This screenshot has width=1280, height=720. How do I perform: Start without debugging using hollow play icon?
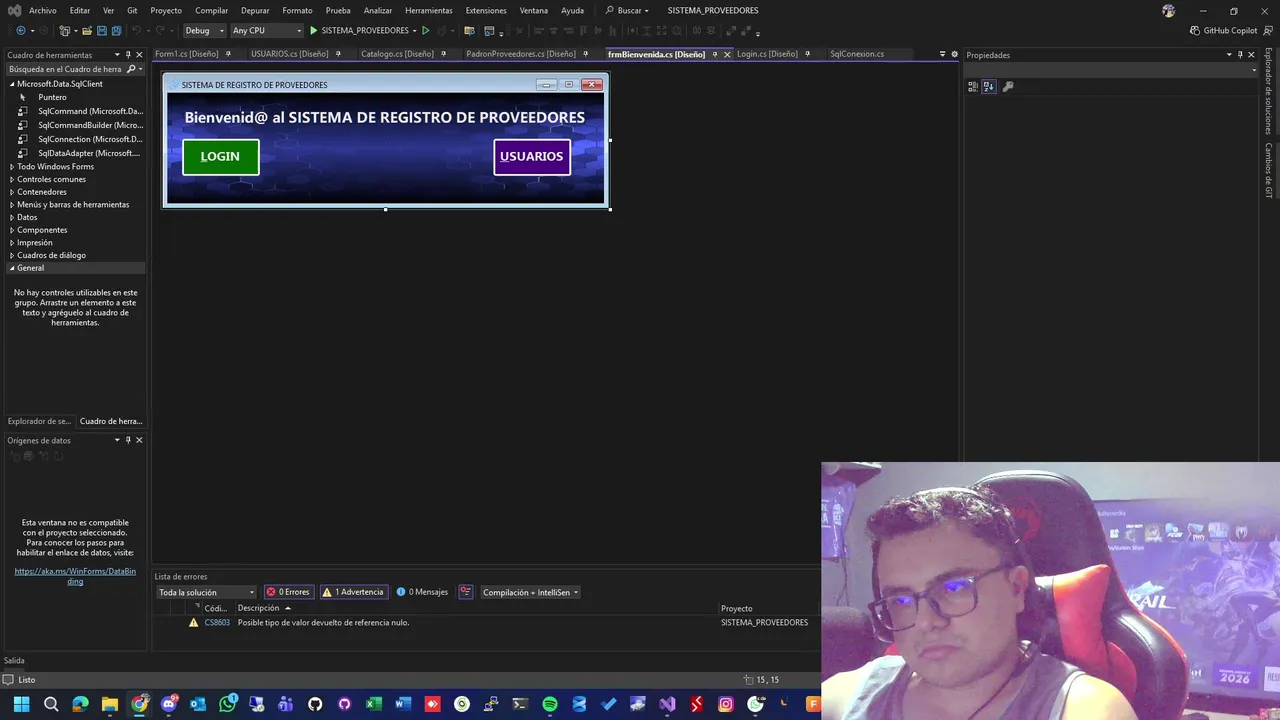(425, 31)
